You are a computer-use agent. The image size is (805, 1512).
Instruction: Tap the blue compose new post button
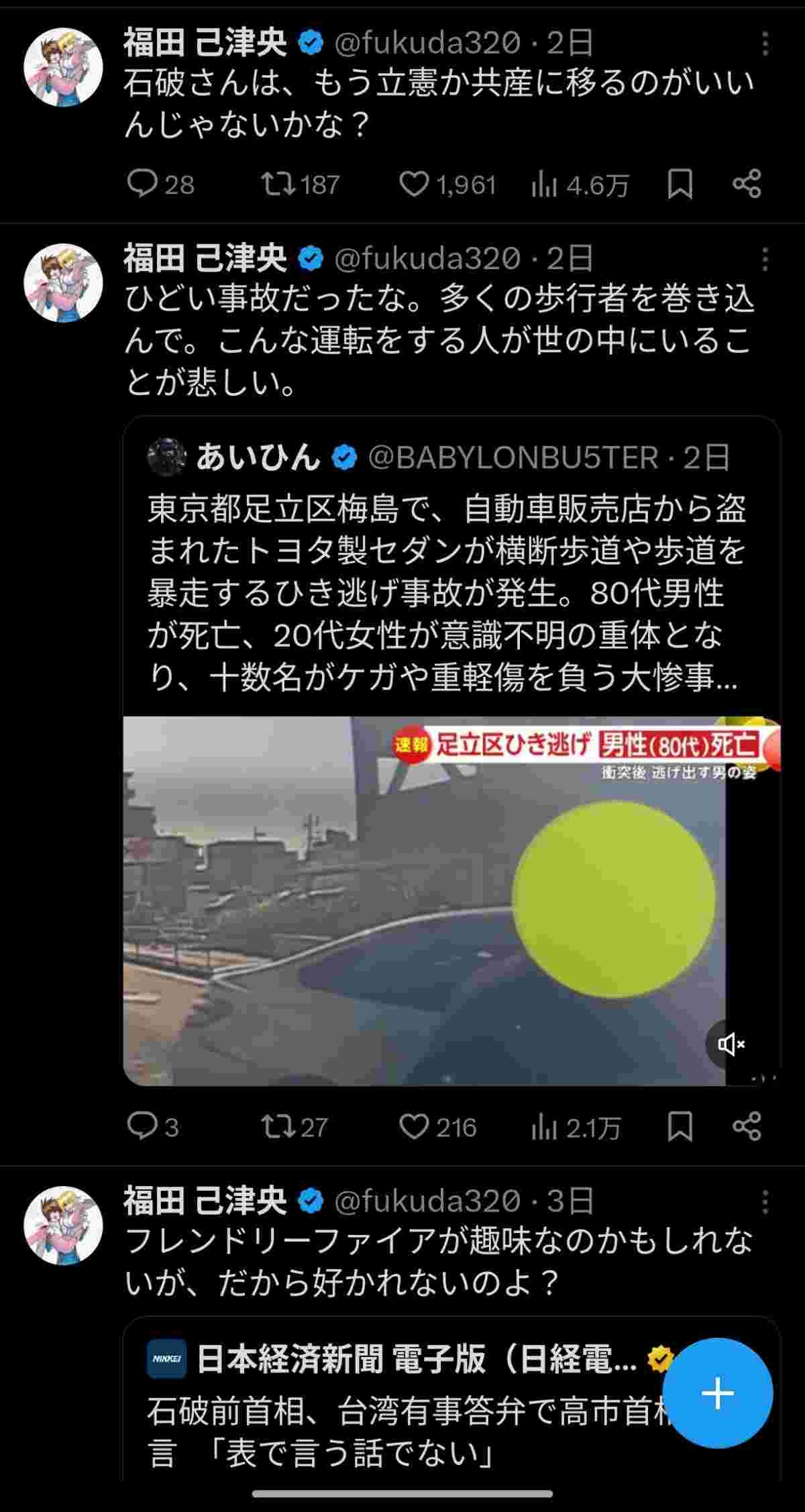point(718,1394)
